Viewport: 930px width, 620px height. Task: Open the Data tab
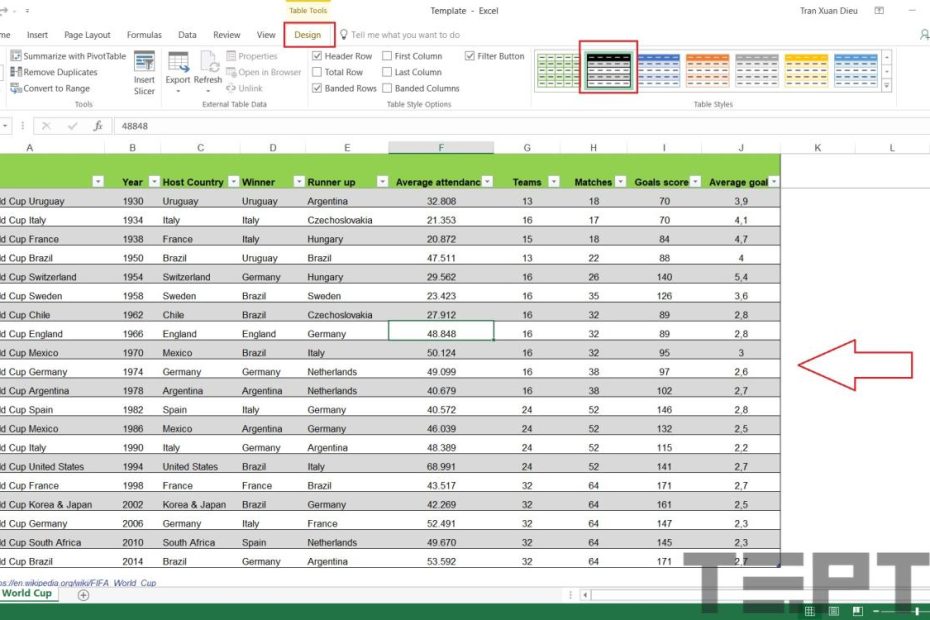pos(187,35)
